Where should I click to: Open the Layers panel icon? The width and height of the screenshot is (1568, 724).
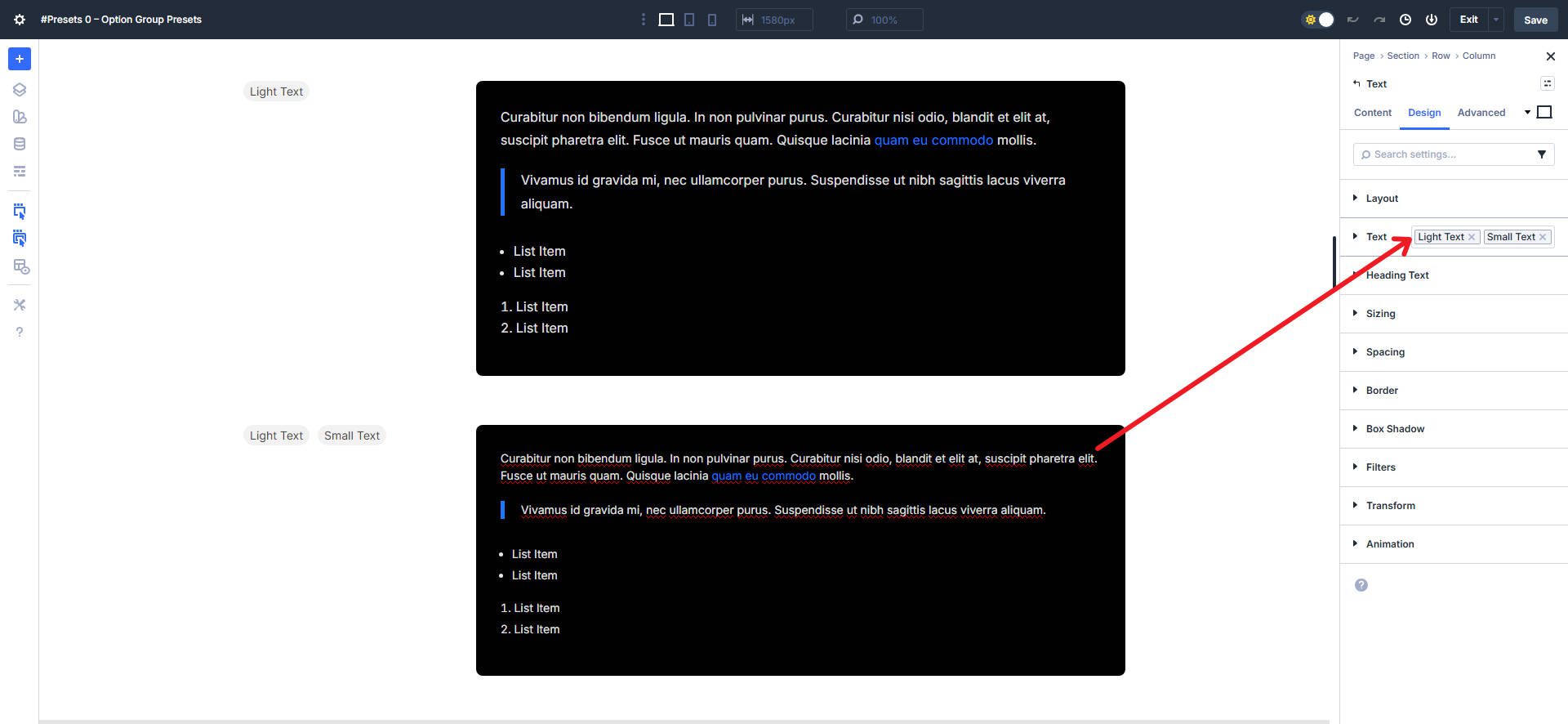(x=20, y=90)
